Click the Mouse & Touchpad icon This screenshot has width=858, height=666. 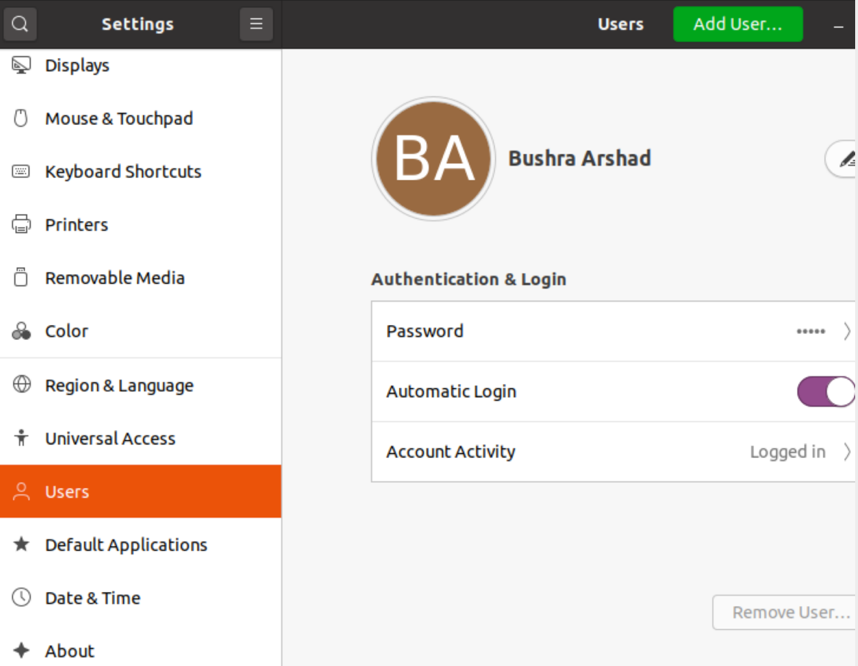click(20, 119)
